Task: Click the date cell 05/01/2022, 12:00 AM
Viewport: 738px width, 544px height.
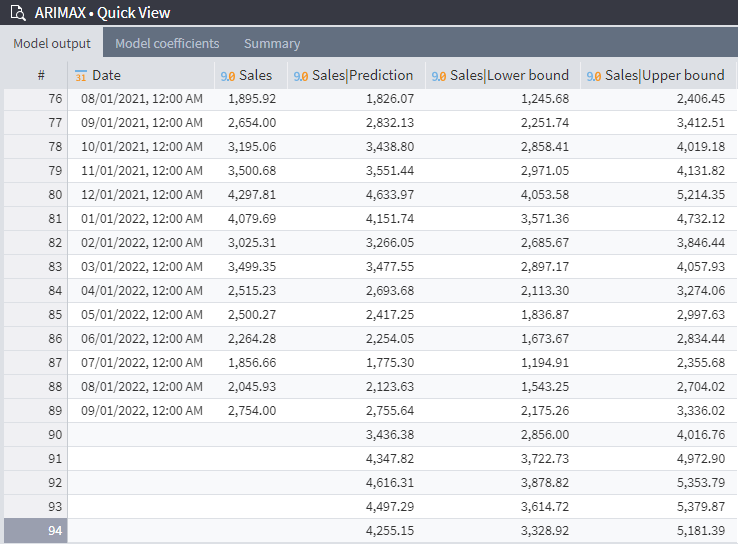Action: click(142, 315)
